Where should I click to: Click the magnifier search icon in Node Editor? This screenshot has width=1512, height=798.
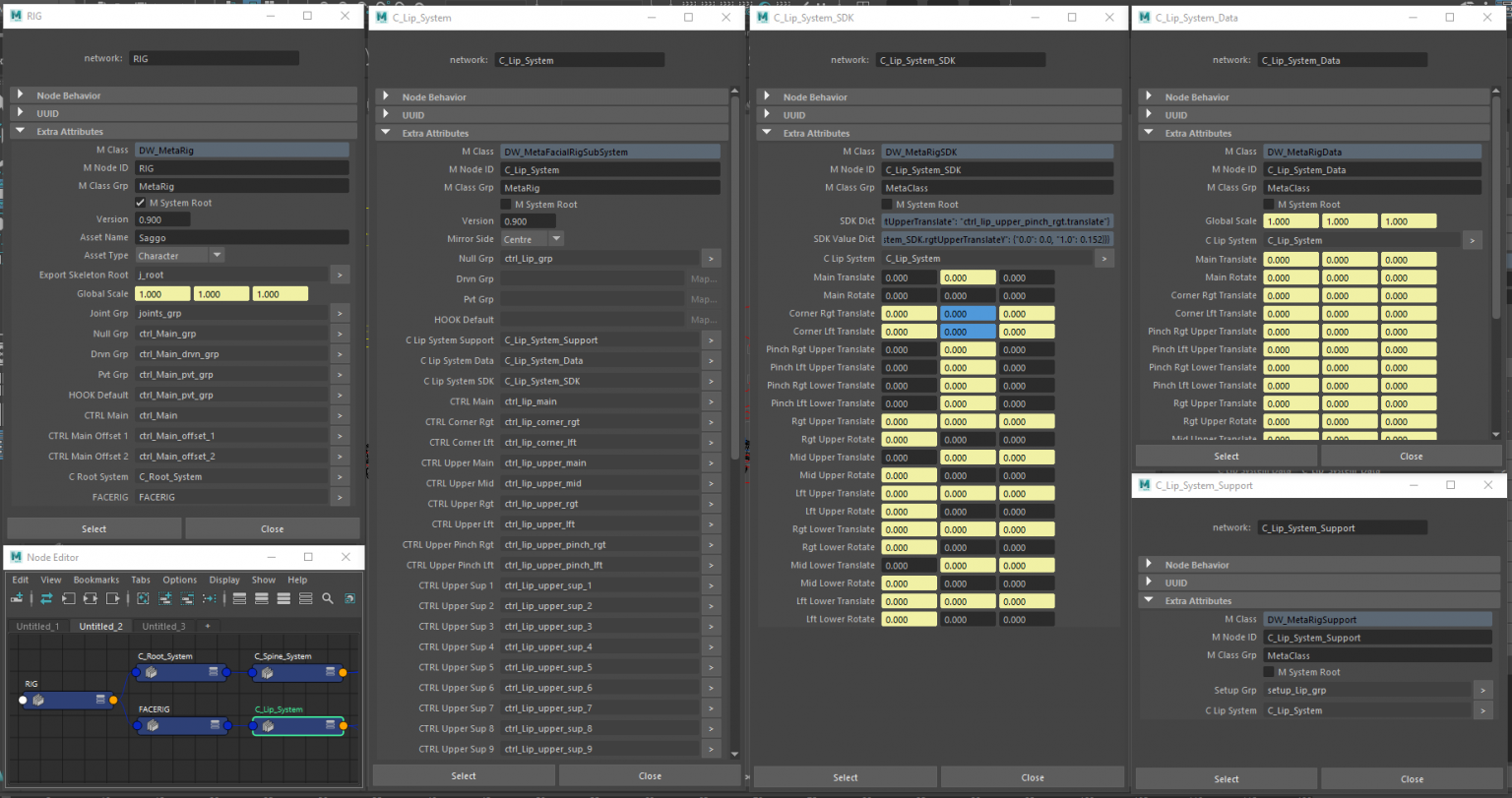point(328,598)
